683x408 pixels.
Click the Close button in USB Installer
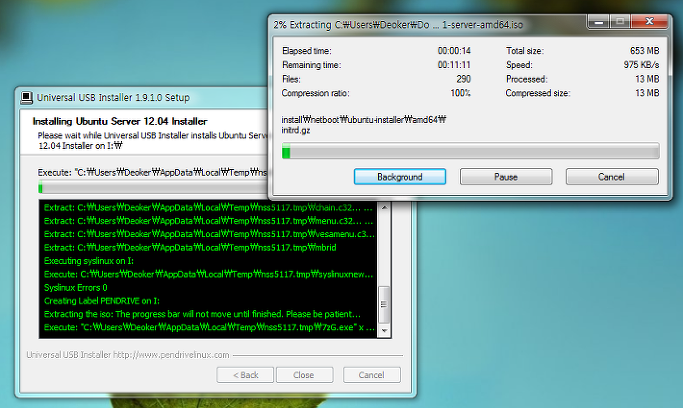[x=304, y=375]
